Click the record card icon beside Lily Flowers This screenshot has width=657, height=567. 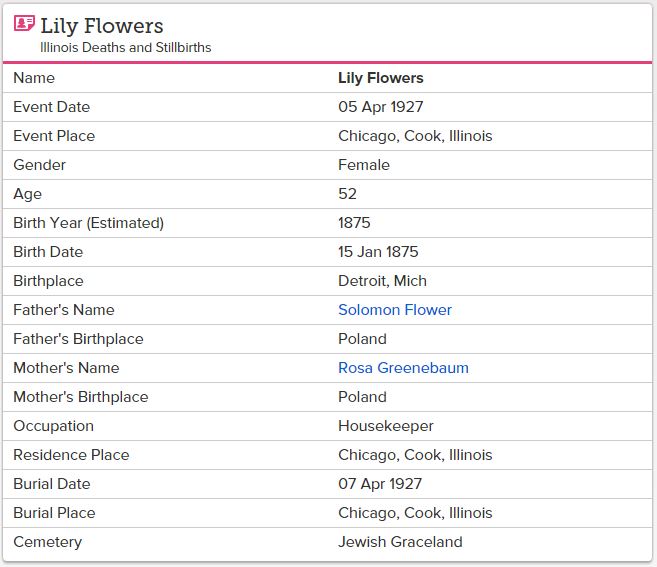(25, 24)
